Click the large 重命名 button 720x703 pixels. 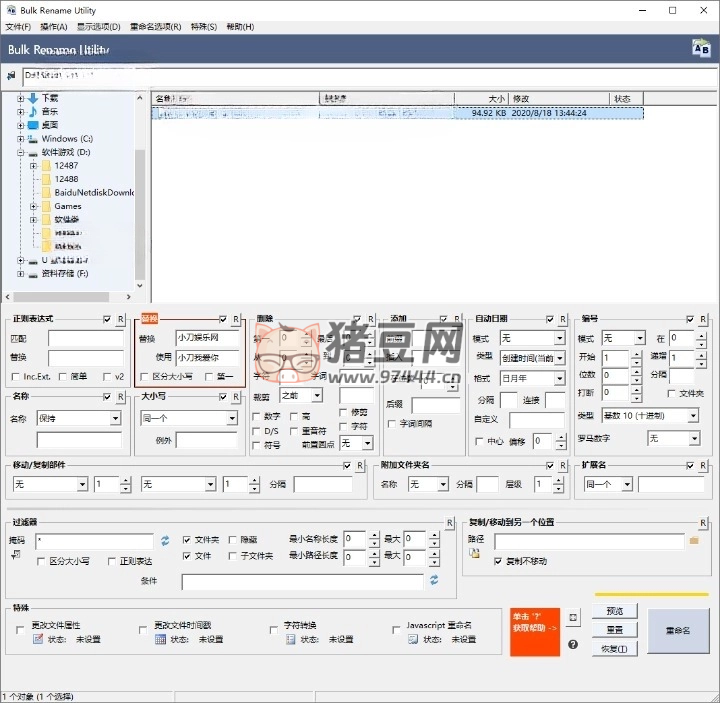(678, 631)
